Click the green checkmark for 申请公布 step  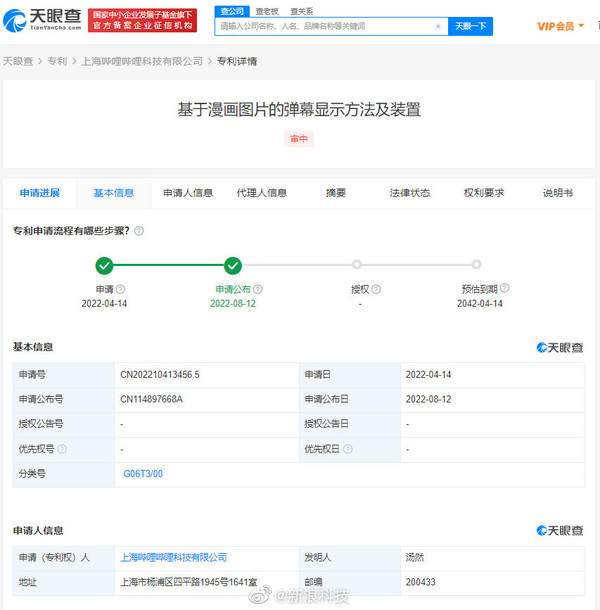[x=233, y=266]
